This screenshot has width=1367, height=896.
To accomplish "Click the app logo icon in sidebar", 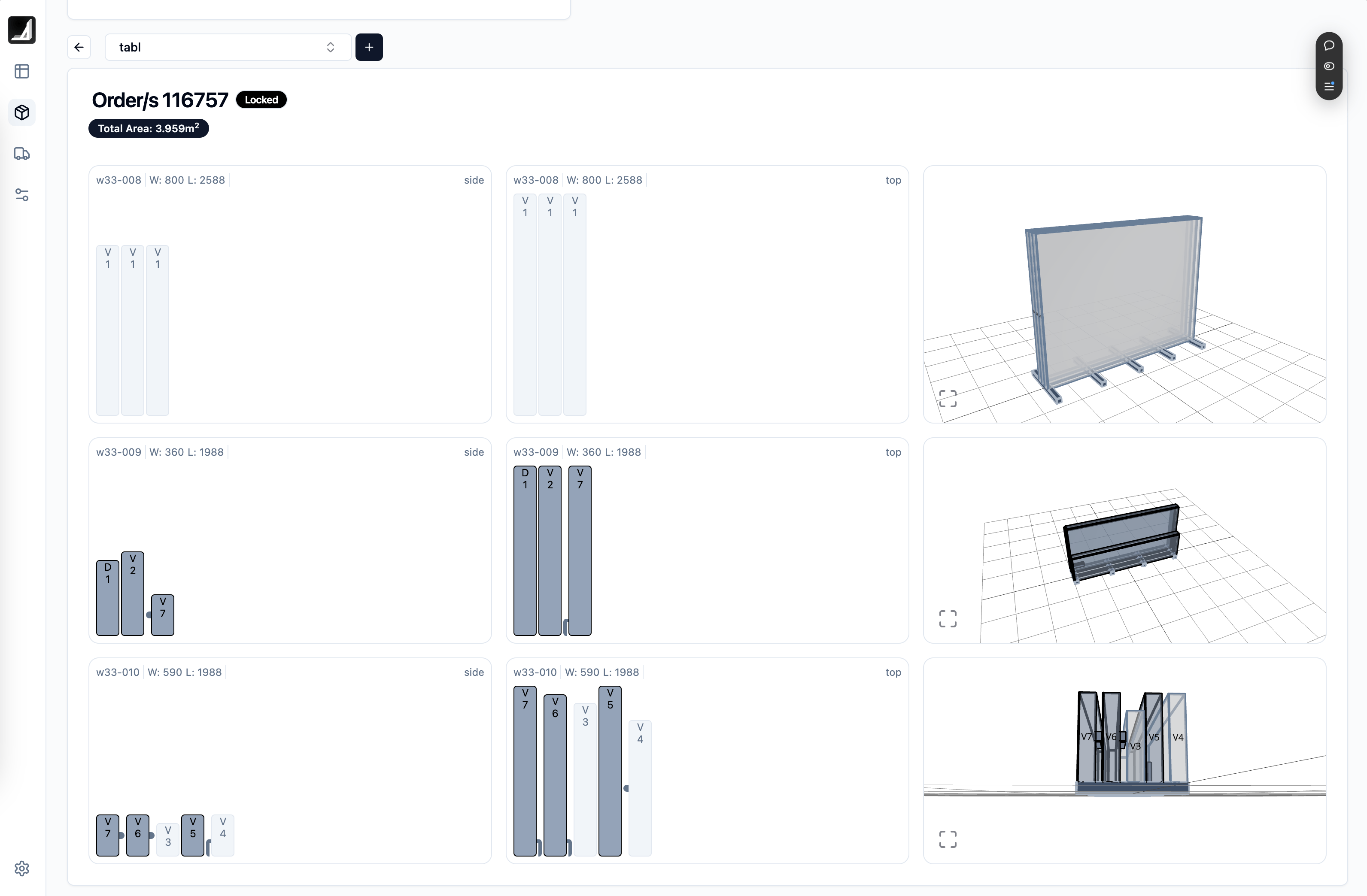I will (x=22, y=30).
